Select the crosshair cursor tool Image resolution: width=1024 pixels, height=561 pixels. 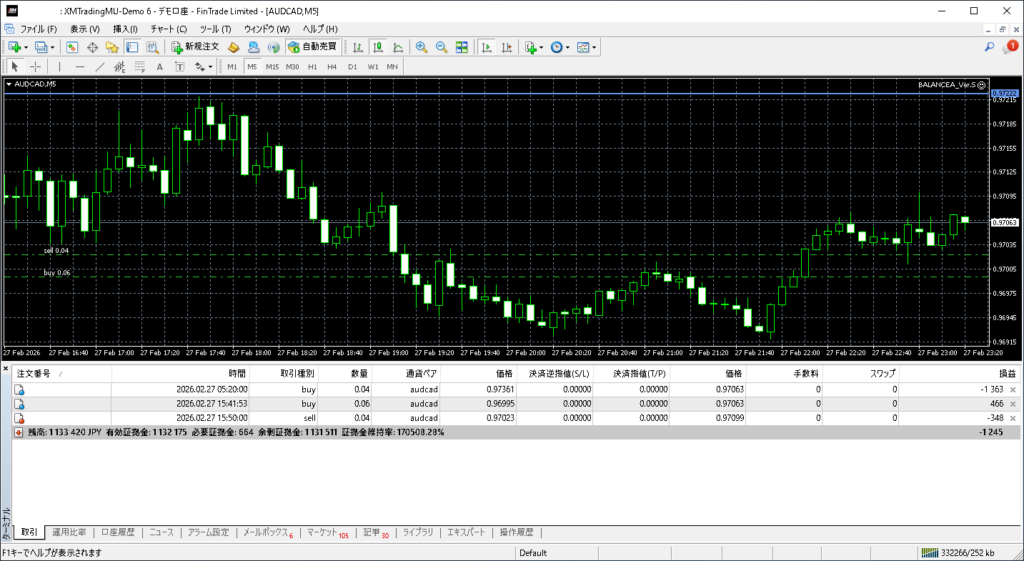35,67
